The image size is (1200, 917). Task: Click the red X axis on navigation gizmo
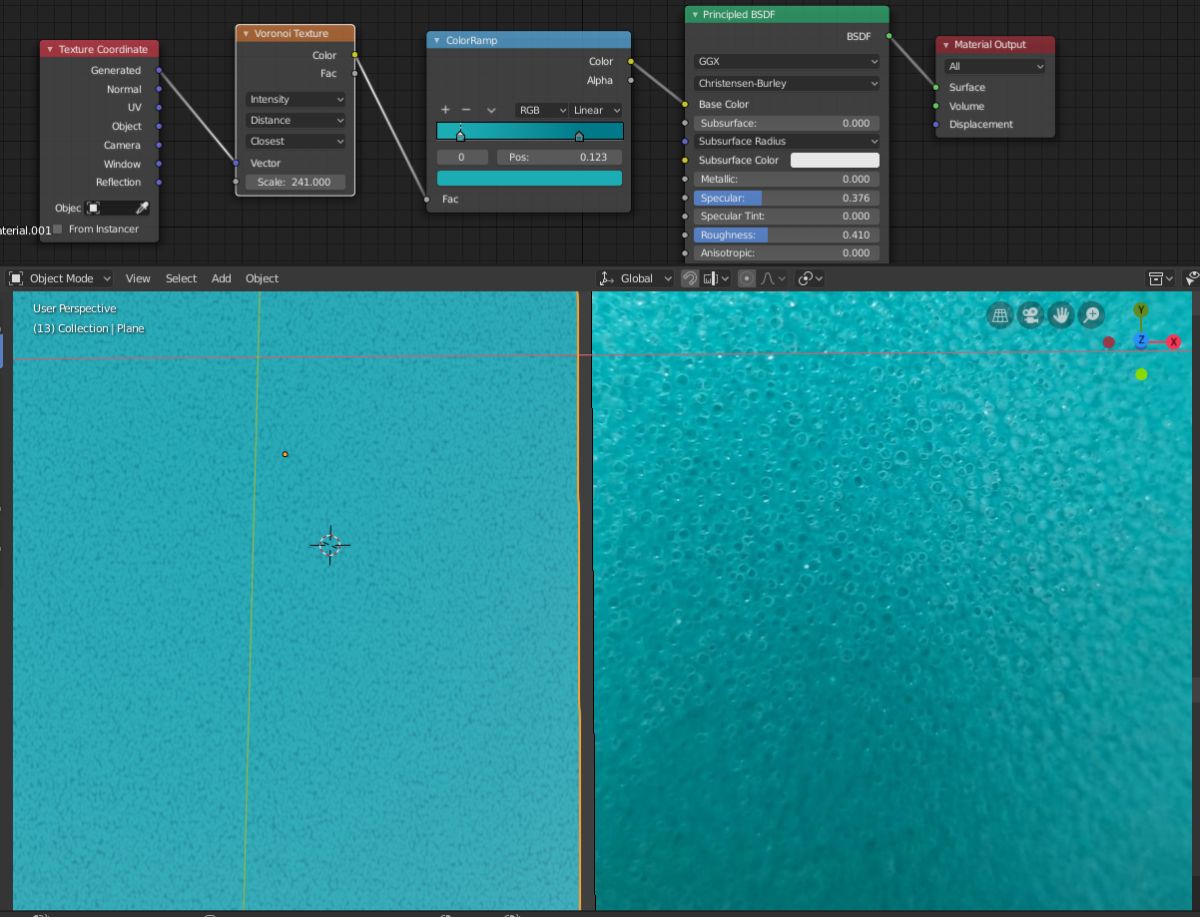click(x=1174, y=342)
